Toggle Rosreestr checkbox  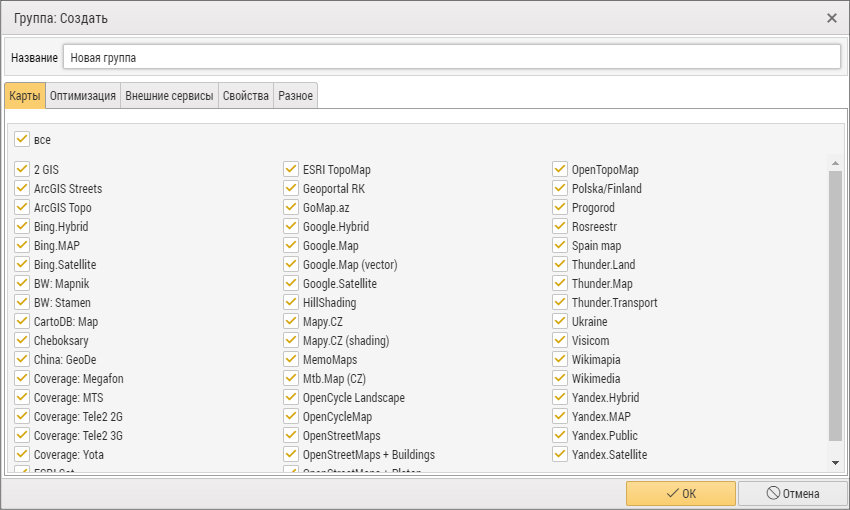[559, 226]
